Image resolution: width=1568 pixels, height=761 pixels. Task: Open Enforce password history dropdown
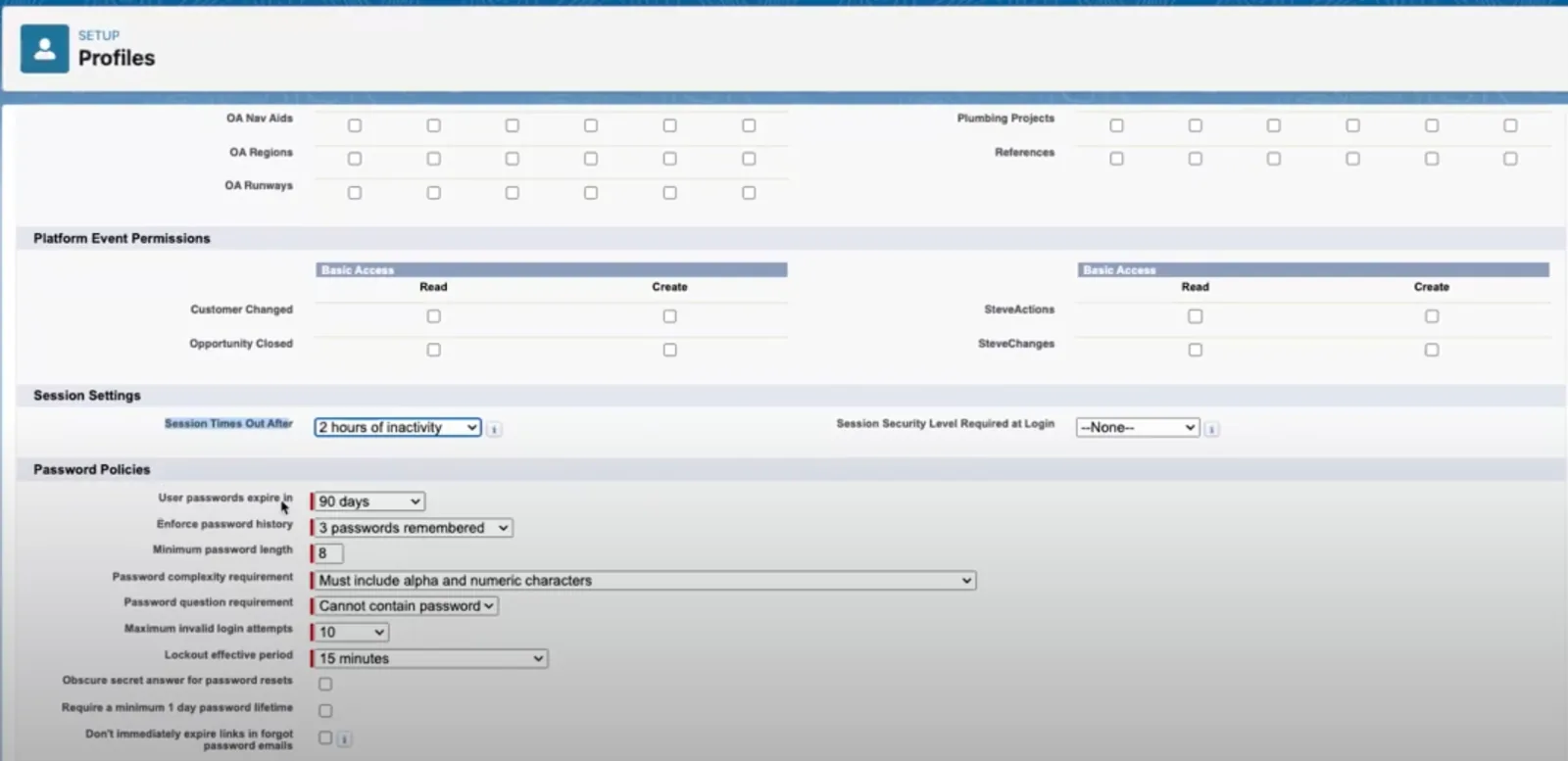(414, 528)
